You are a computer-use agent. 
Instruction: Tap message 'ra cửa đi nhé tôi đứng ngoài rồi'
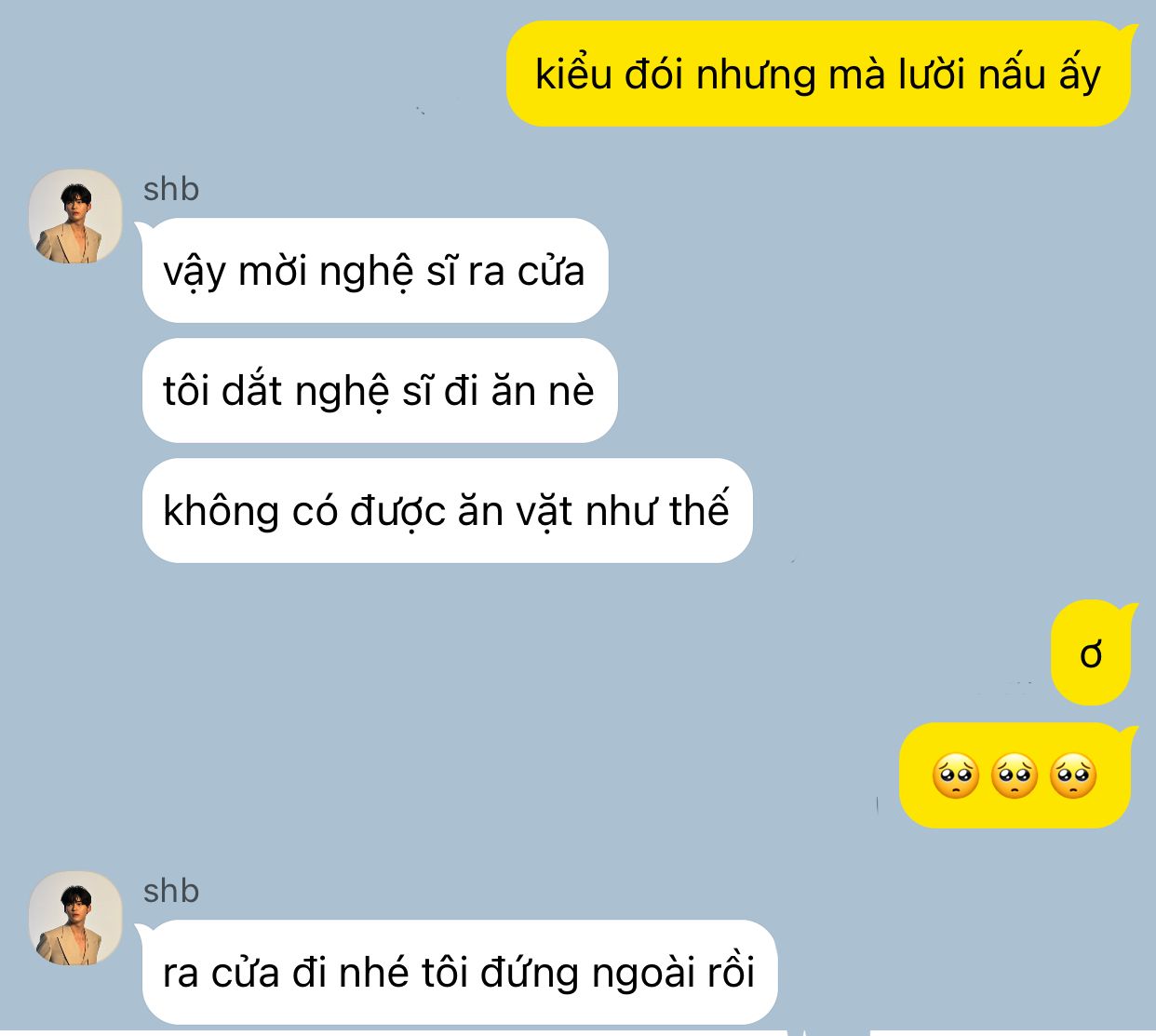click(459, 972)
